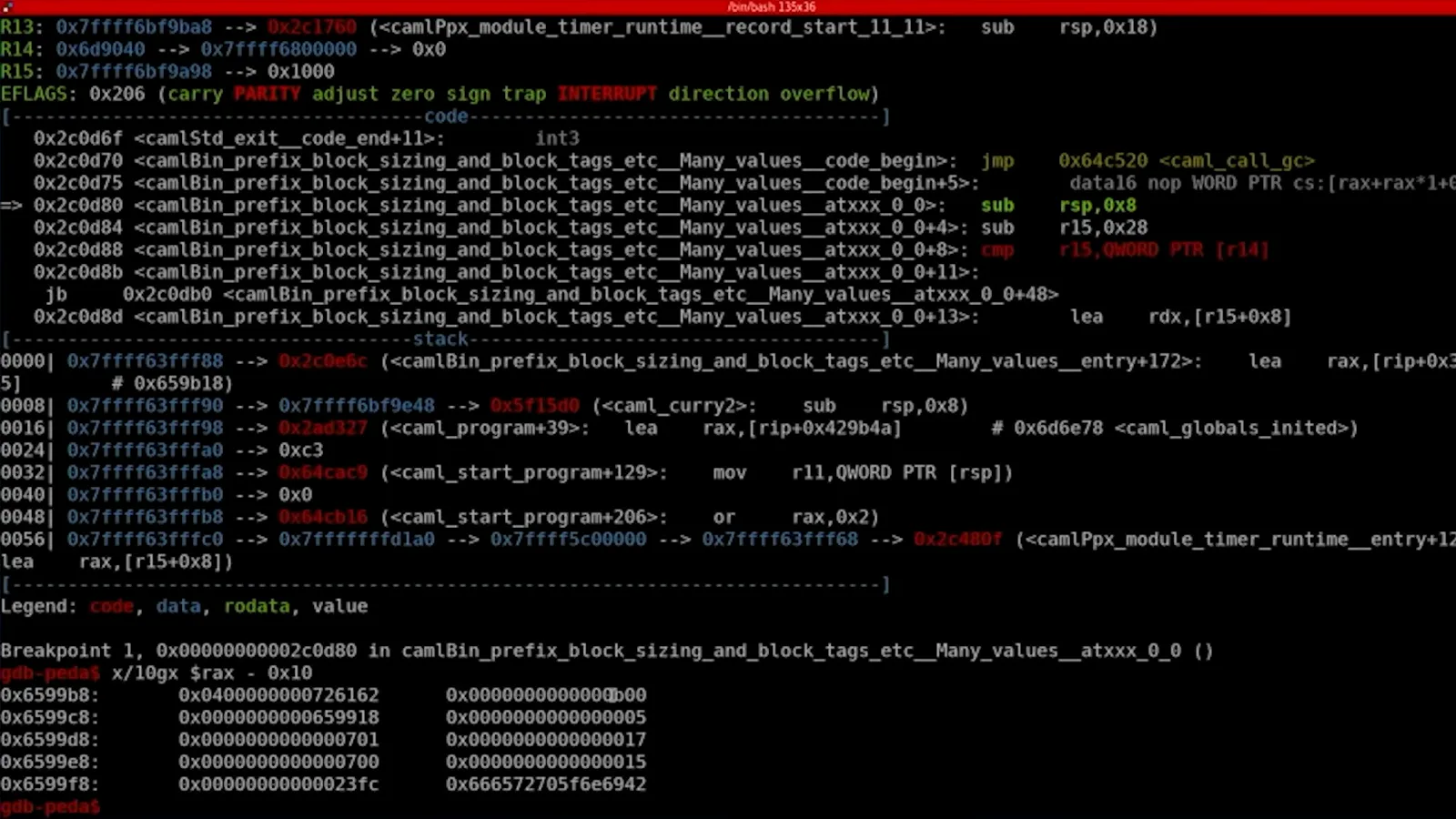The height and width of the screenshot is (819, 1456).
Task: Click the 0x1000 value on R15 line
Action: click(301, 72)
